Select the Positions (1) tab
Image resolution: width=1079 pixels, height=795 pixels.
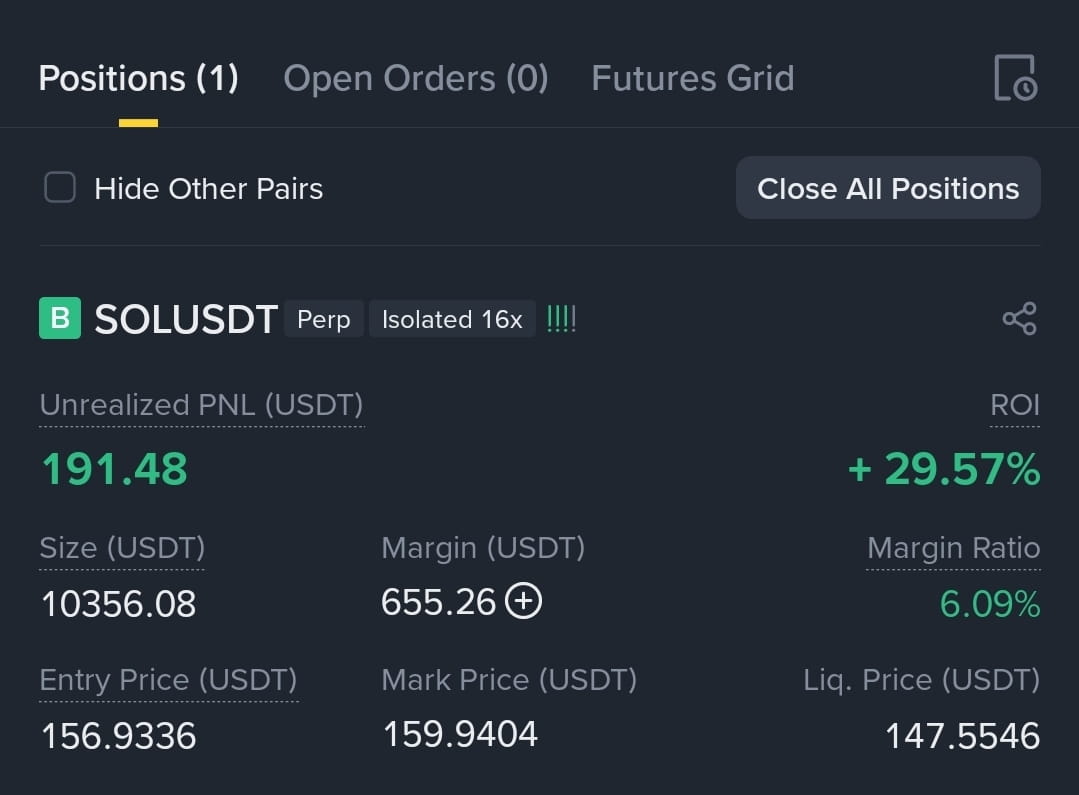[138, 78]
